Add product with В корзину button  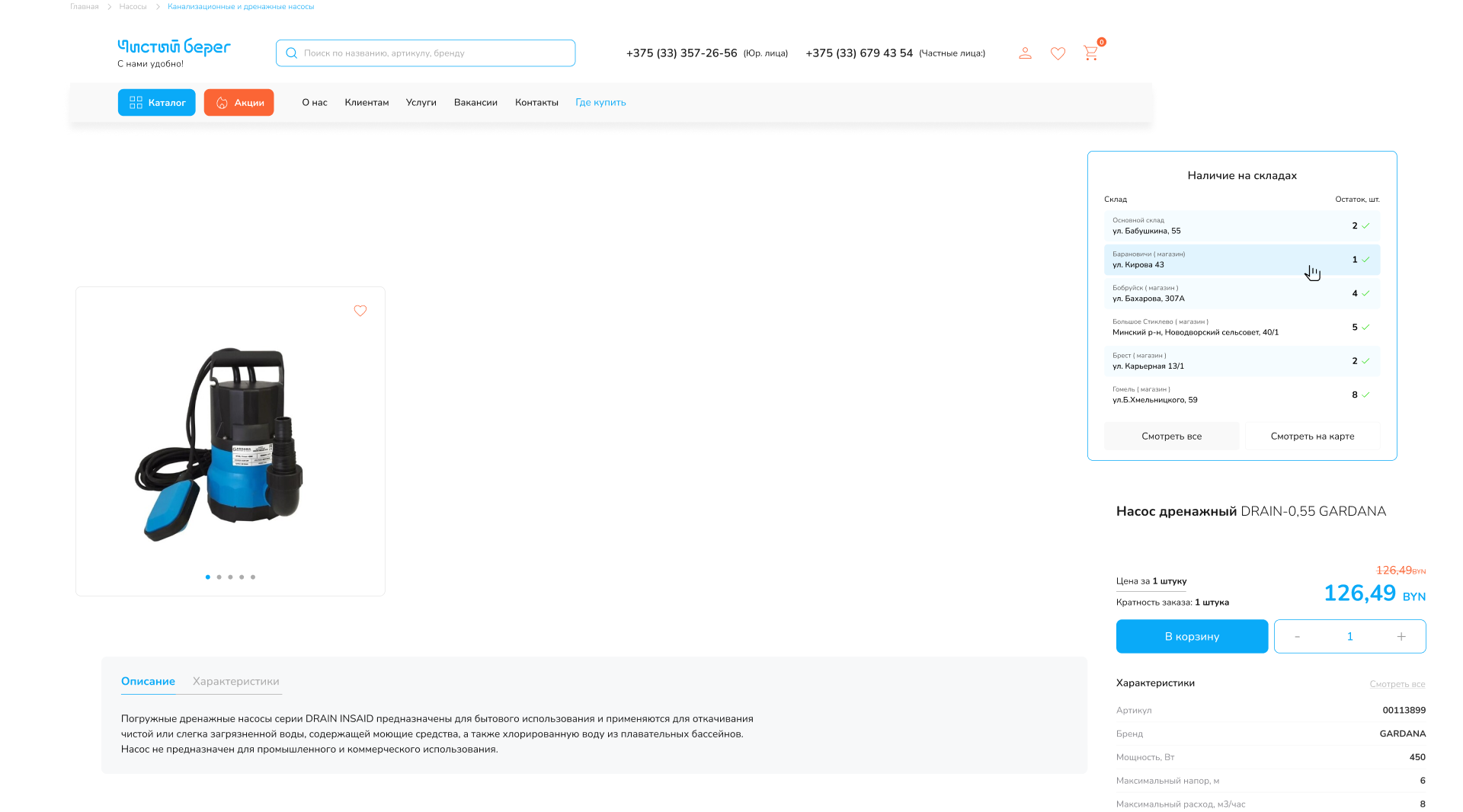[x=1192, y=637]
